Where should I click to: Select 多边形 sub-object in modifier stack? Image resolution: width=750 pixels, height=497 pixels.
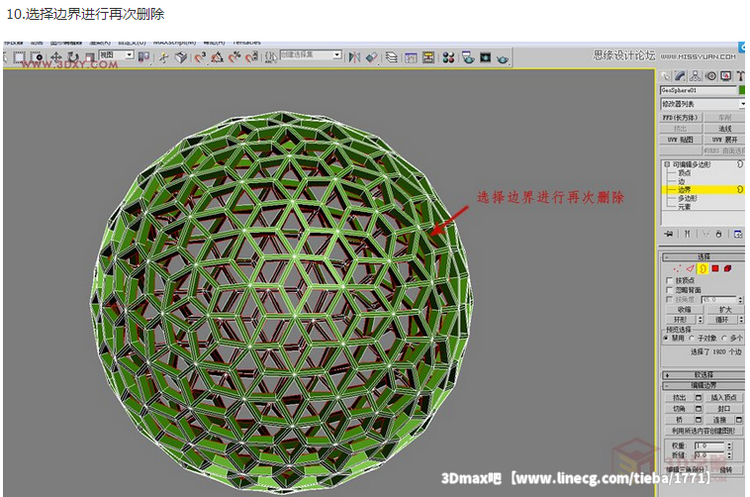tap(687, 198)
